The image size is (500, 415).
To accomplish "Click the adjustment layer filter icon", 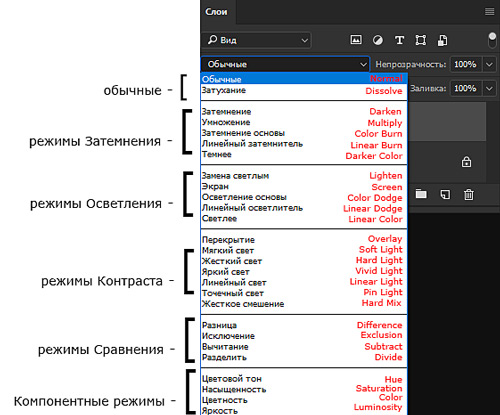I will tap(378, 40).
